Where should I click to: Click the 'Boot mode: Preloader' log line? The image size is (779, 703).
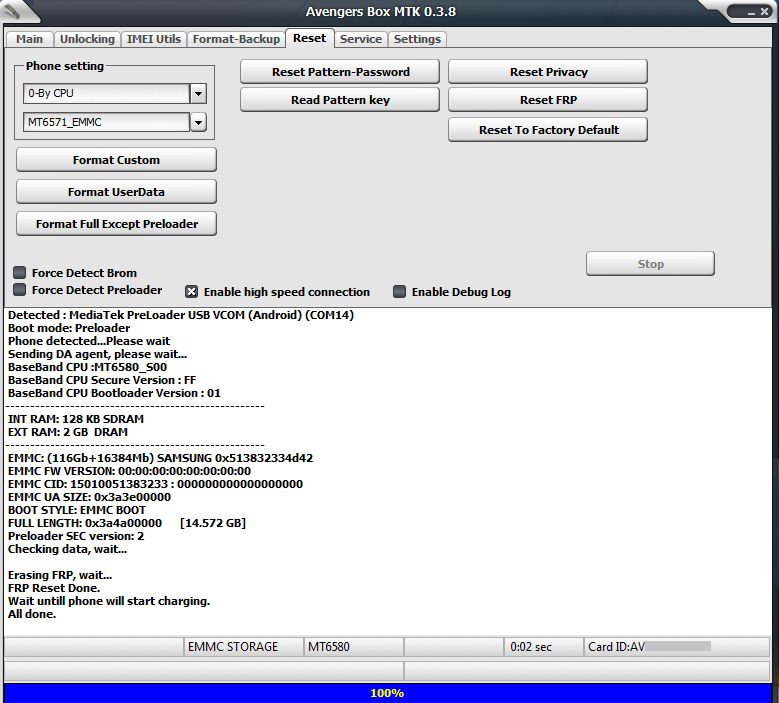[69, 328]
